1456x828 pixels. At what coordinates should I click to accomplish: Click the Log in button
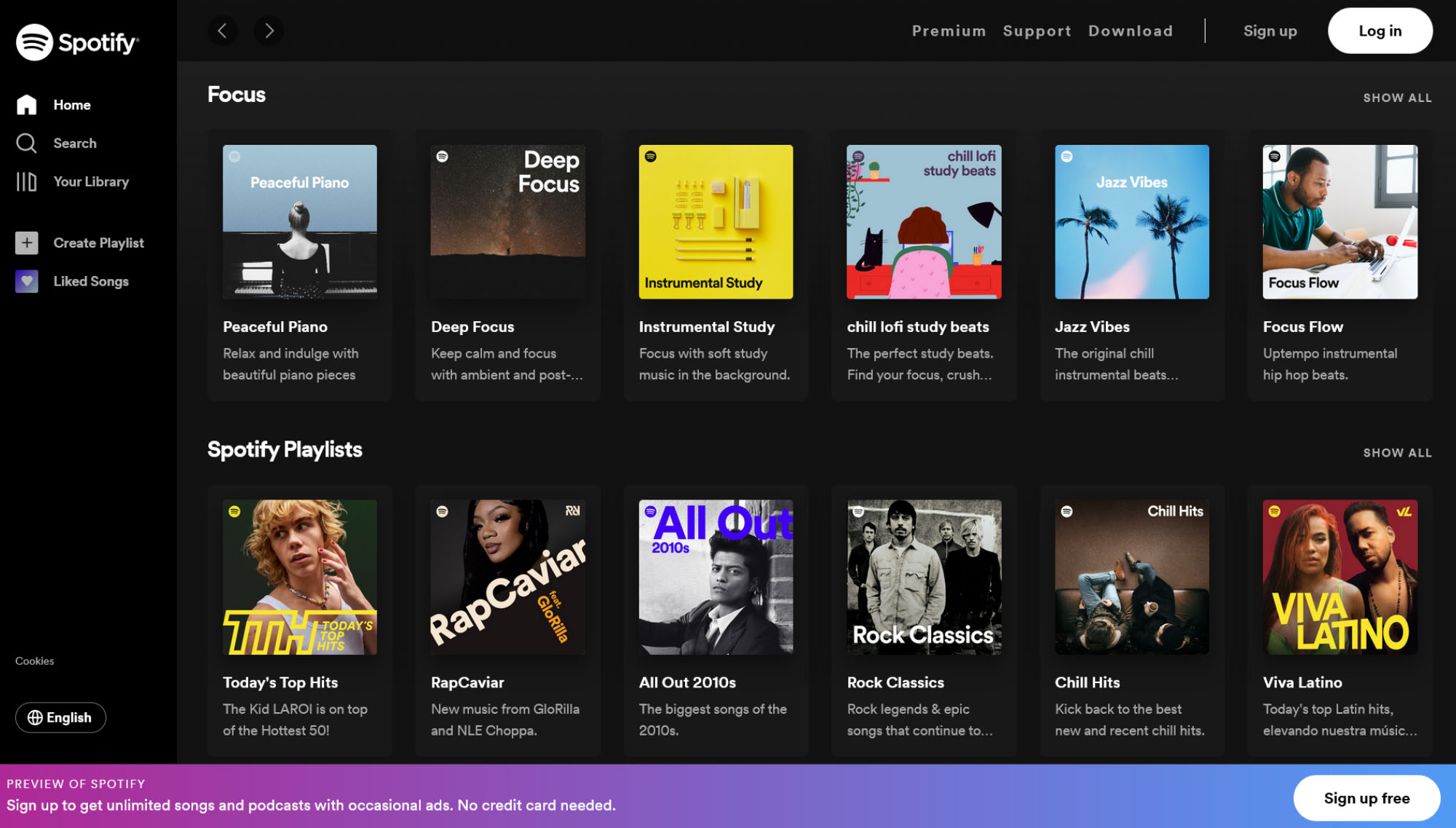point(1380,31)
